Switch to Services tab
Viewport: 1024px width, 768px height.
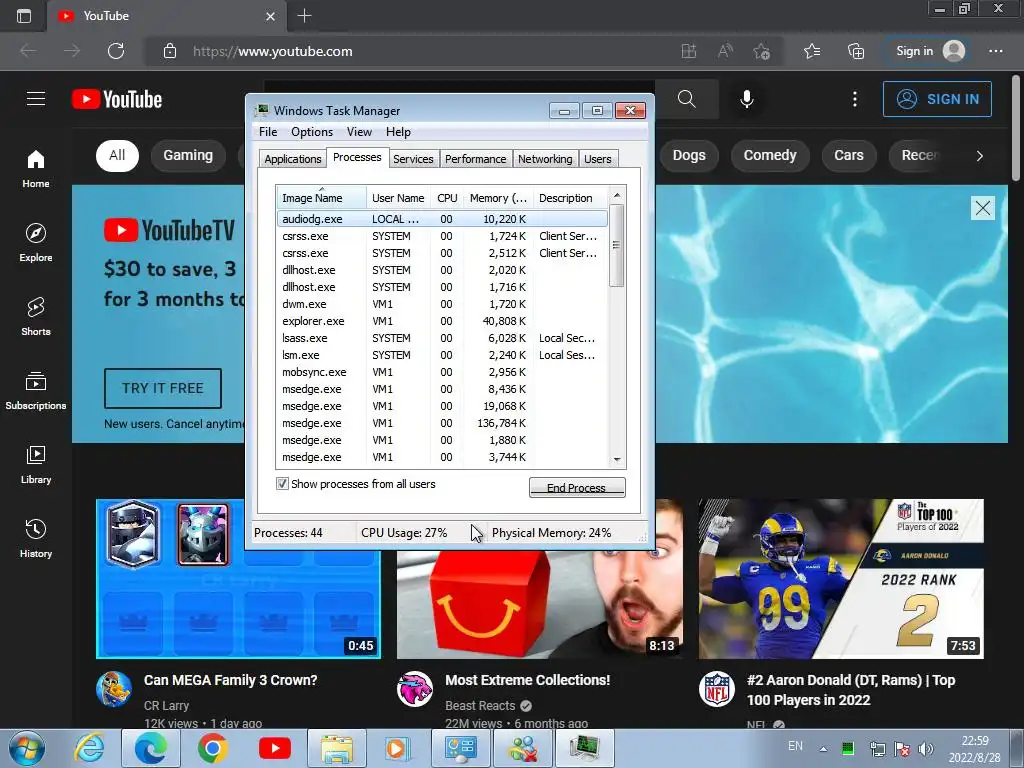413,159
